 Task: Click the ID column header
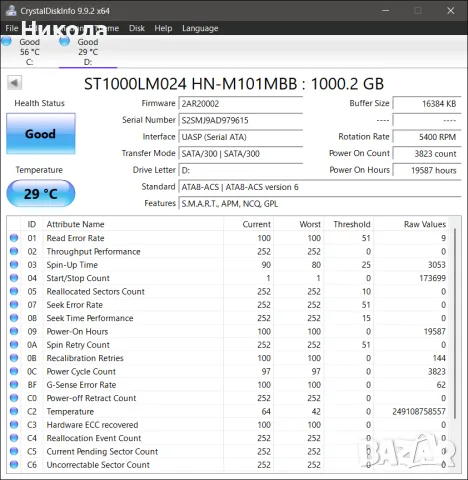tap(32, 224)
